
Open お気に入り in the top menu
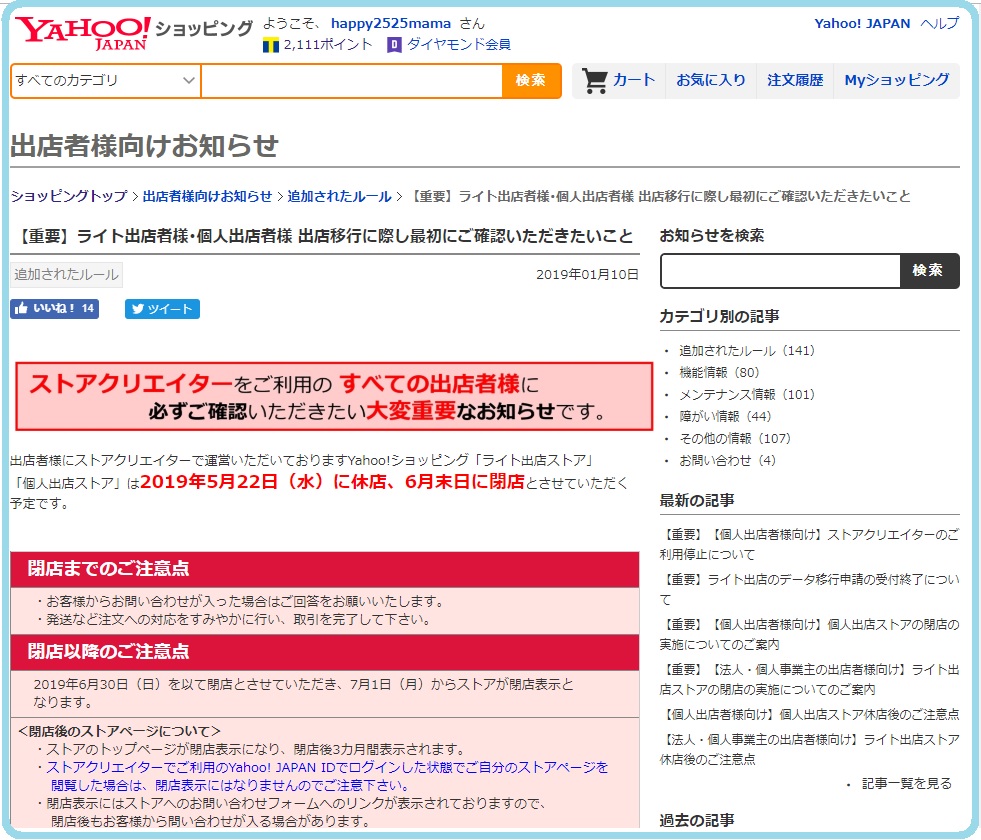711,80
